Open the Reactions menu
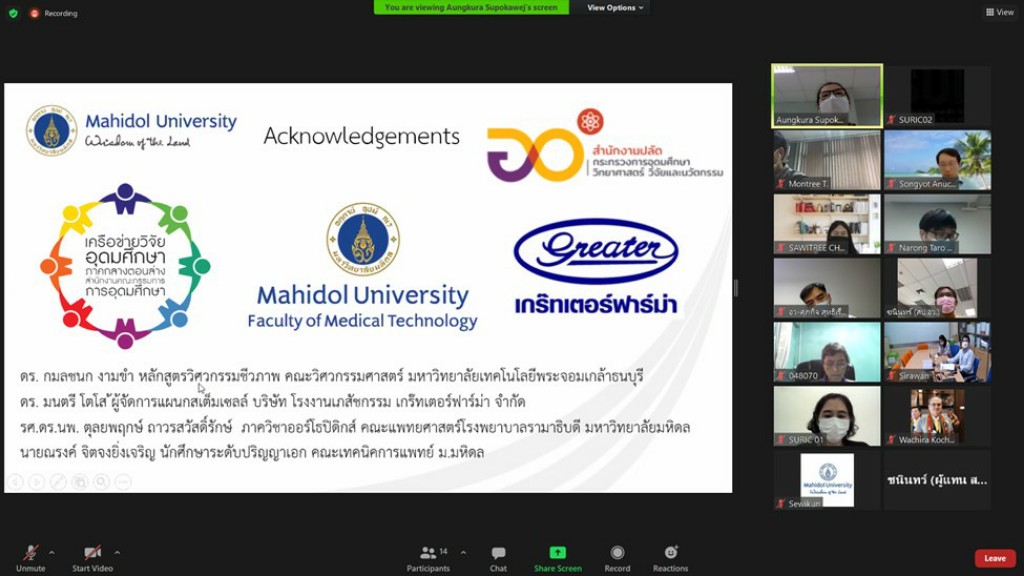The height and width of the screenshot is (576, 1024). click(x=671, y=559)
